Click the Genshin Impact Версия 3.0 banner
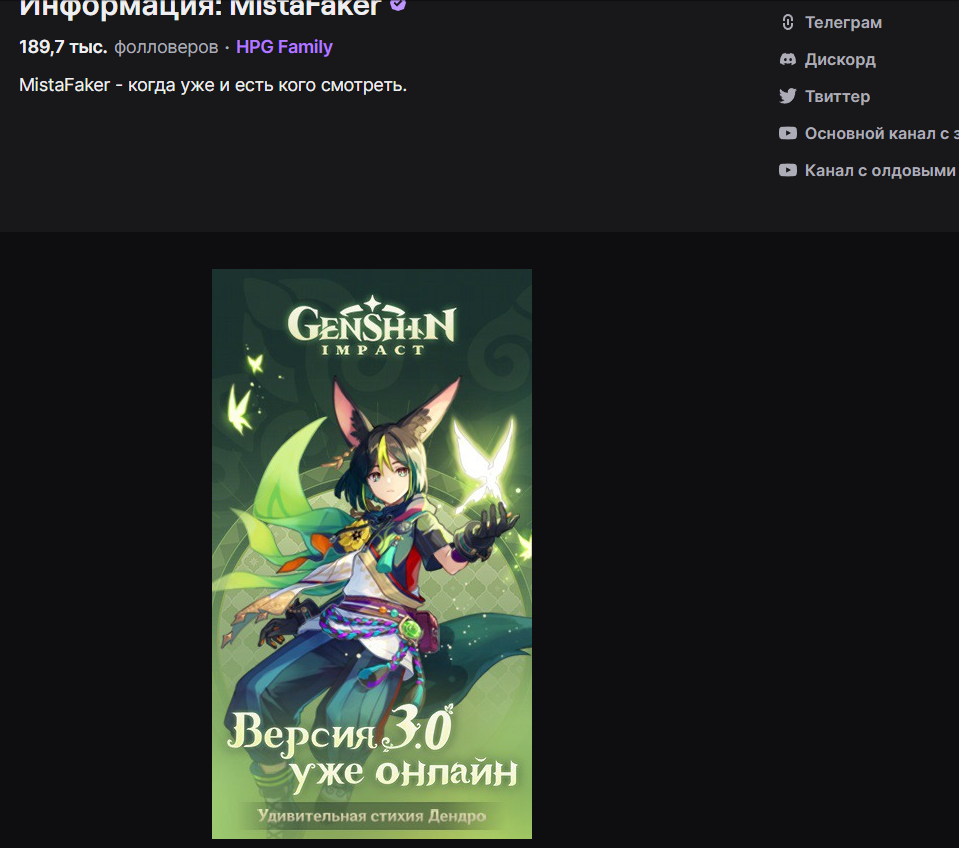The height and width of the screenshot is (848, 959). 372,554
